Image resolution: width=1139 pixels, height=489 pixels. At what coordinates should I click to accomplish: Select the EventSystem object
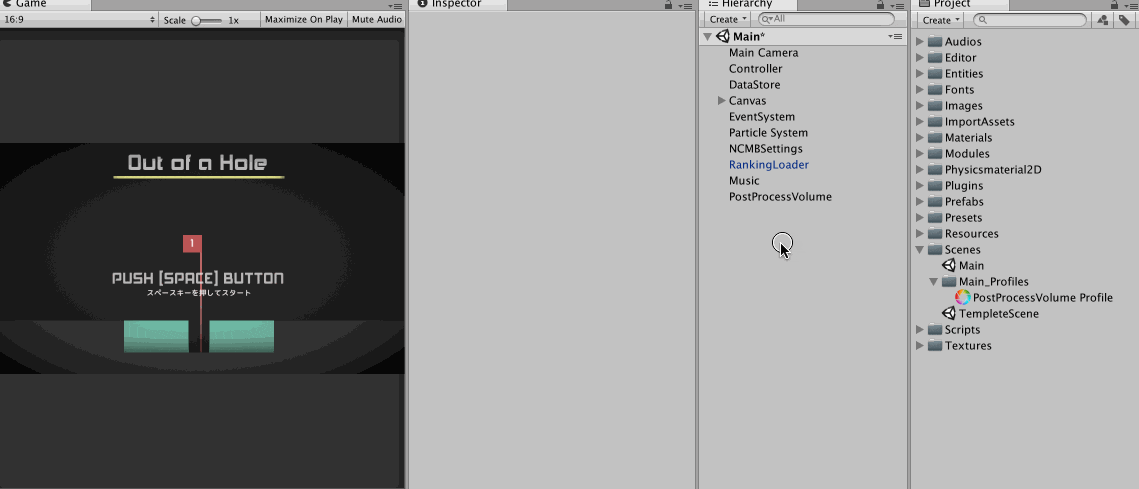tap(762, 116)
